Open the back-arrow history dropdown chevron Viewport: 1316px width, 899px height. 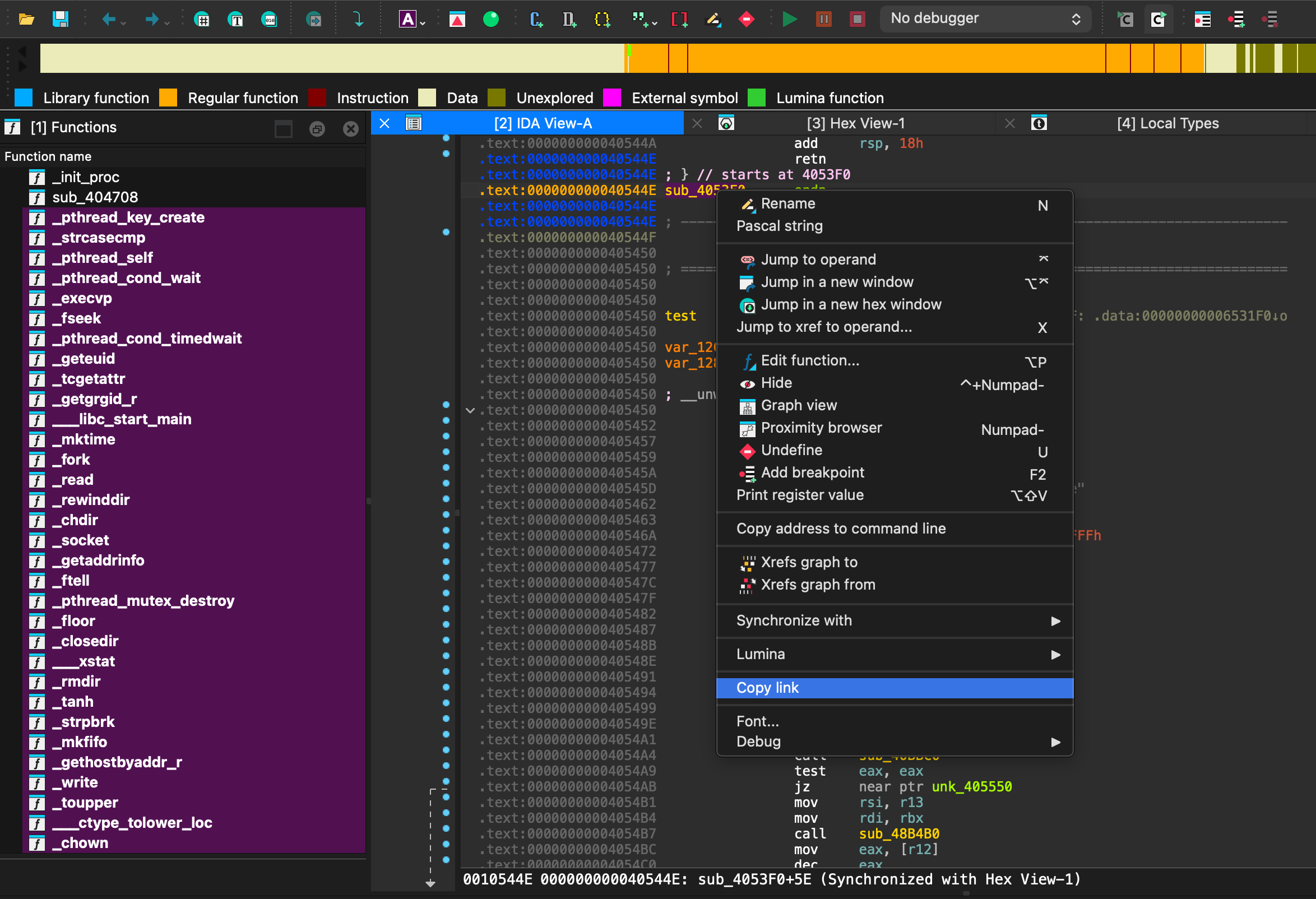123,22
